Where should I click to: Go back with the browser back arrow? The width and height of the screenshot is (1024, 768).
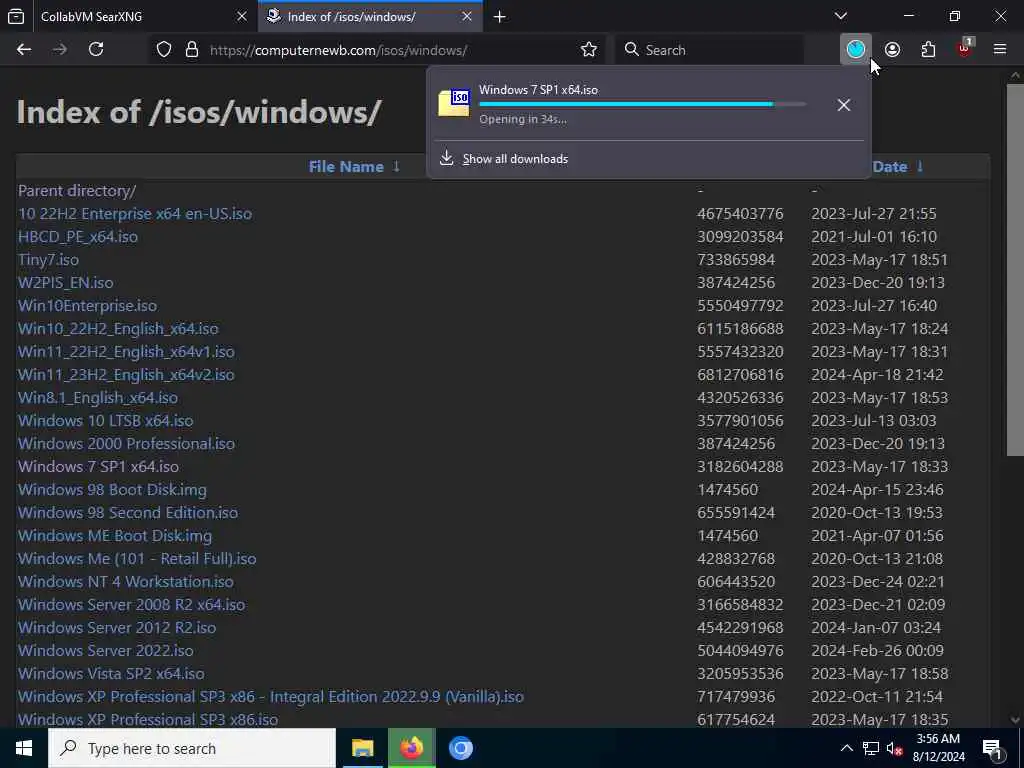coord(24,50)
